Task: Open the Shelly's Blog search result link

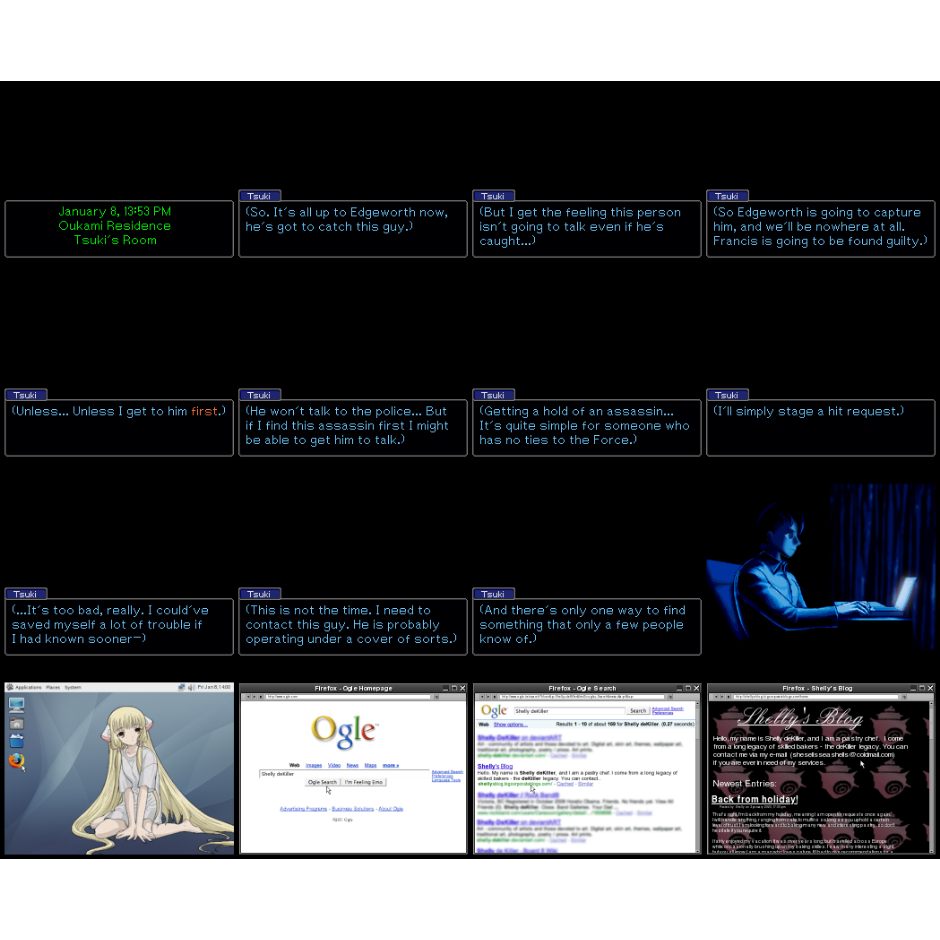Action: pyautogui.click(x=495, y=767)
